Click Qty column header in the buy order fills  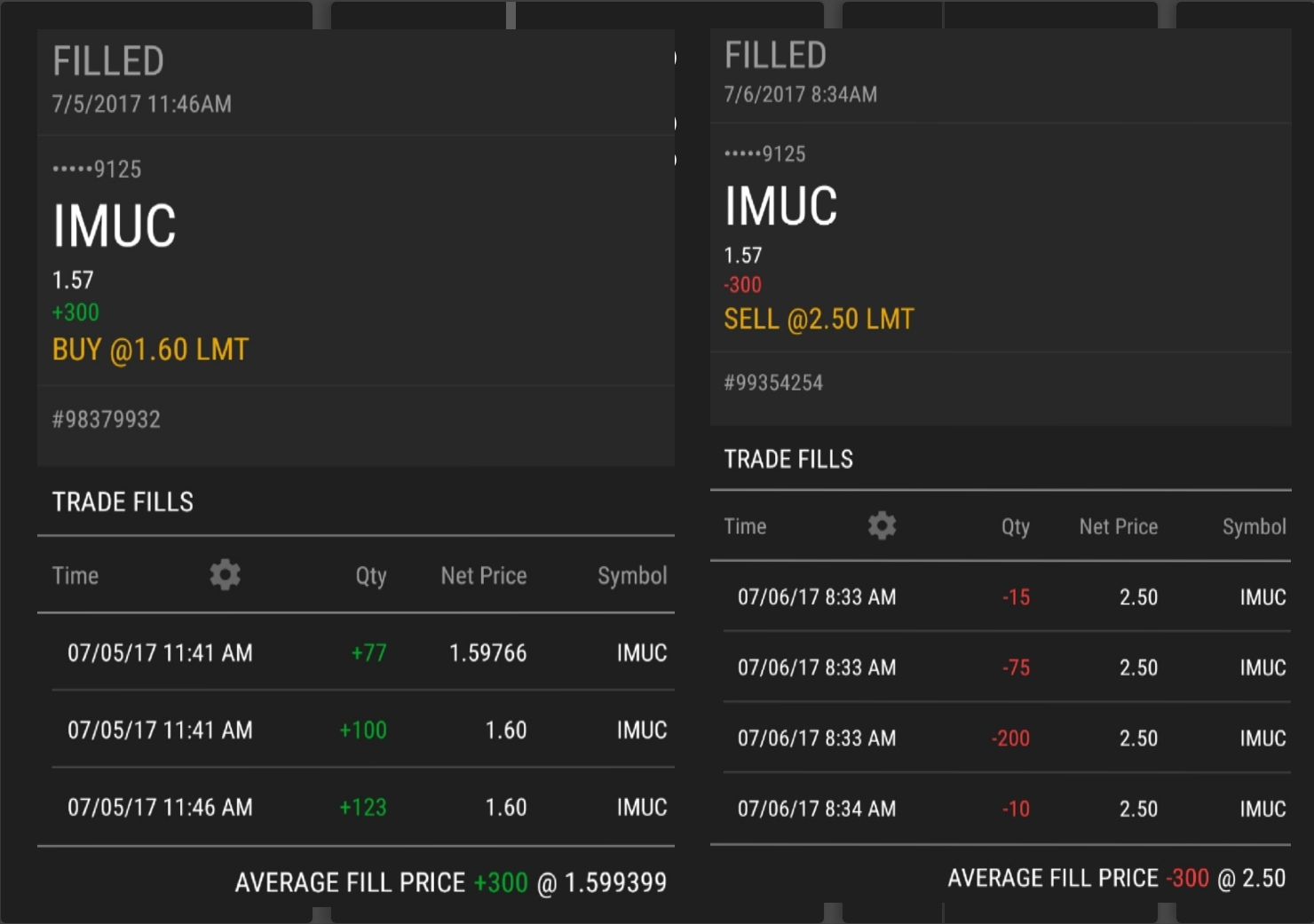[370, 576]
